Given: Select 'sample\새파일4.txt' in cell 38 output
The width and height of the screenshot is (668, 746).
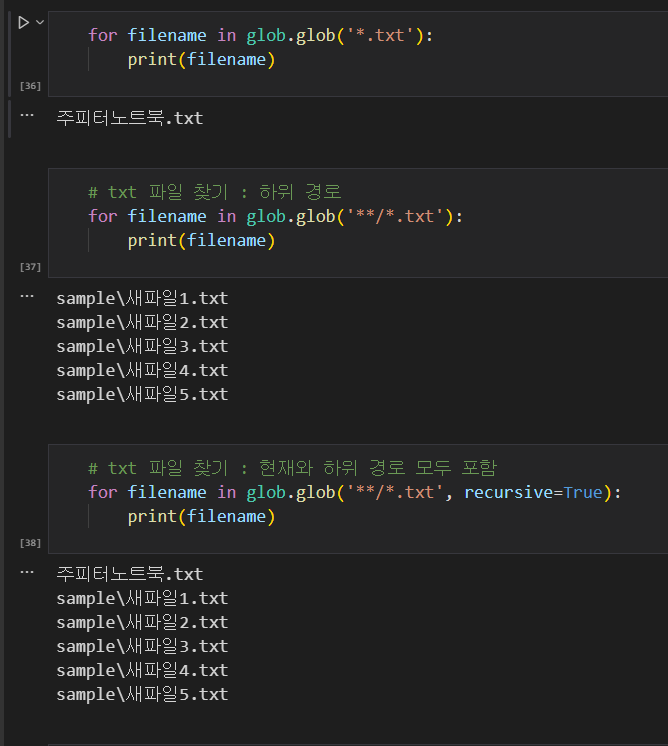Looking at the screenshot, I should 142,670.
